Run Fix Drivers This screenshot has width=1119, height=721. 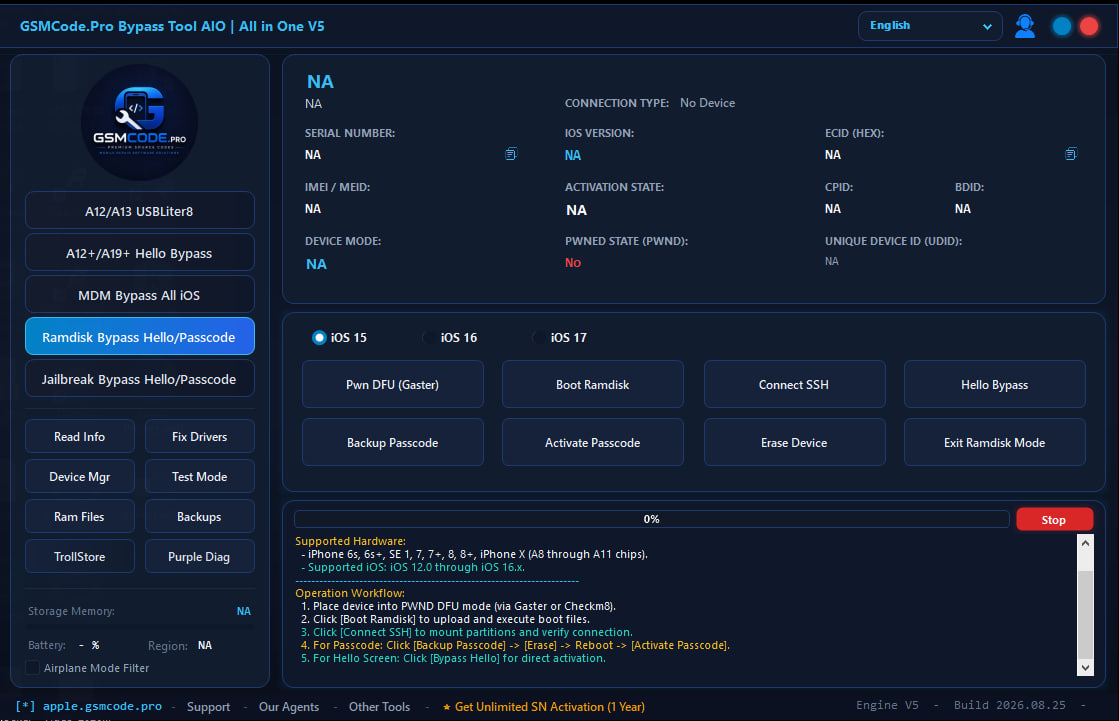(x=199, y=436)
